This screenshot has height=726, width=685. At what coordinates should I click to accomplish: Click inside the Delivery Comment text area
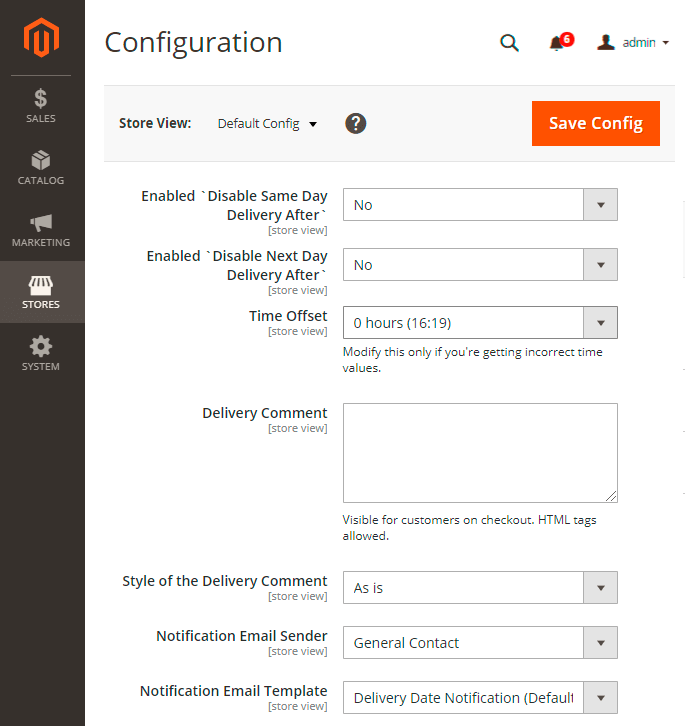click(480, 452)
